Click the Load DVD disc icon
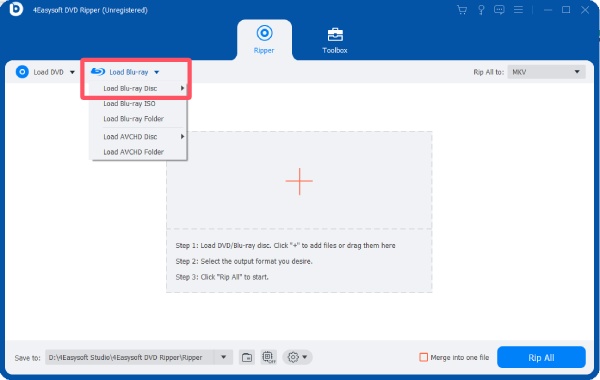This screenshot has width=600, height=380. click(x=22, y=72)
